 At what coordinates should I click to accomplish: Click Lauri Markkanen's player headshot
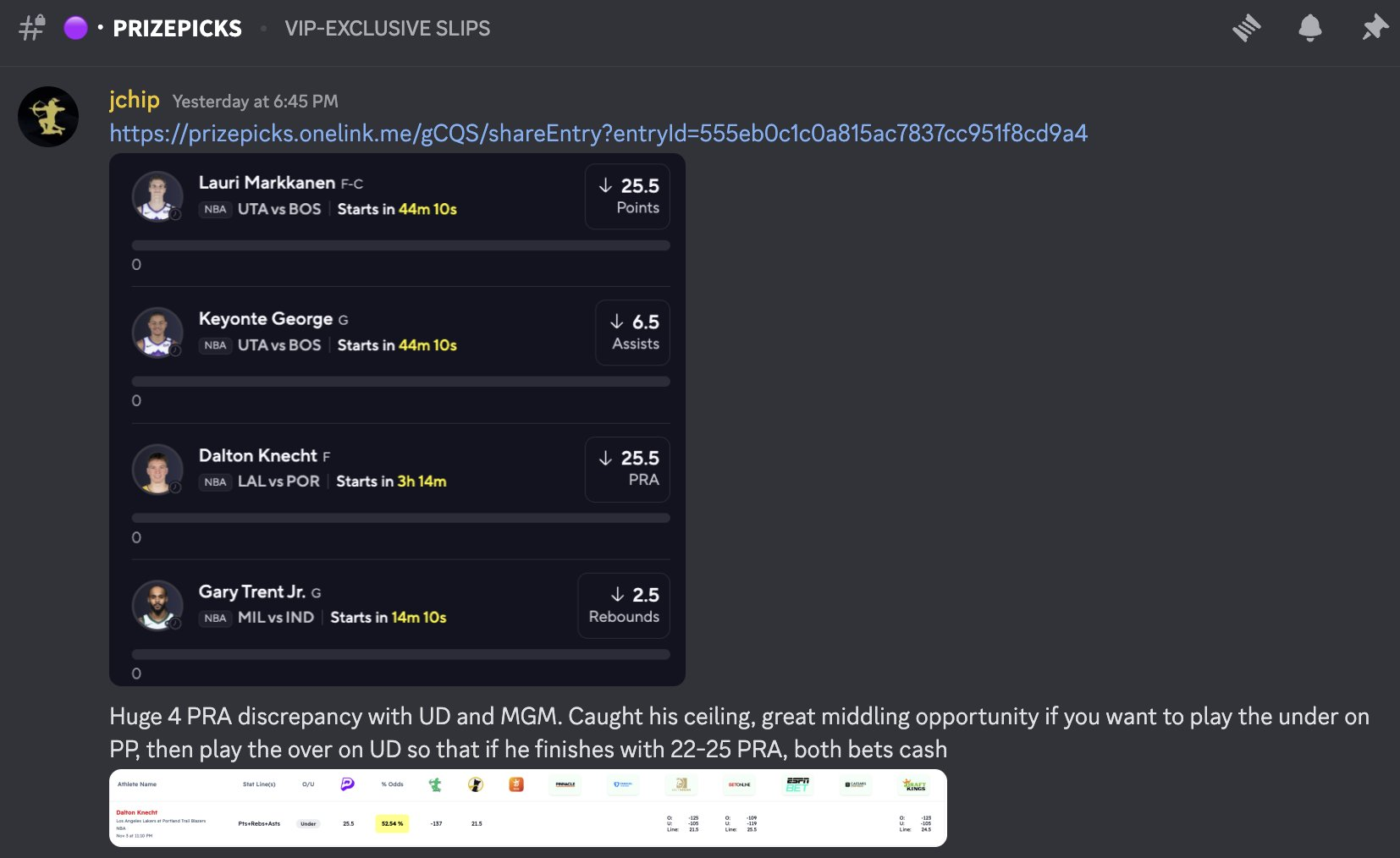157,196
